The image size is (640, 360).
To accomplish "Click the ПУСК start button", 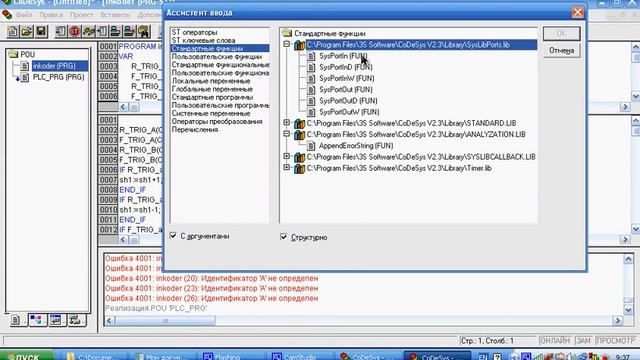I will point(26,356).
